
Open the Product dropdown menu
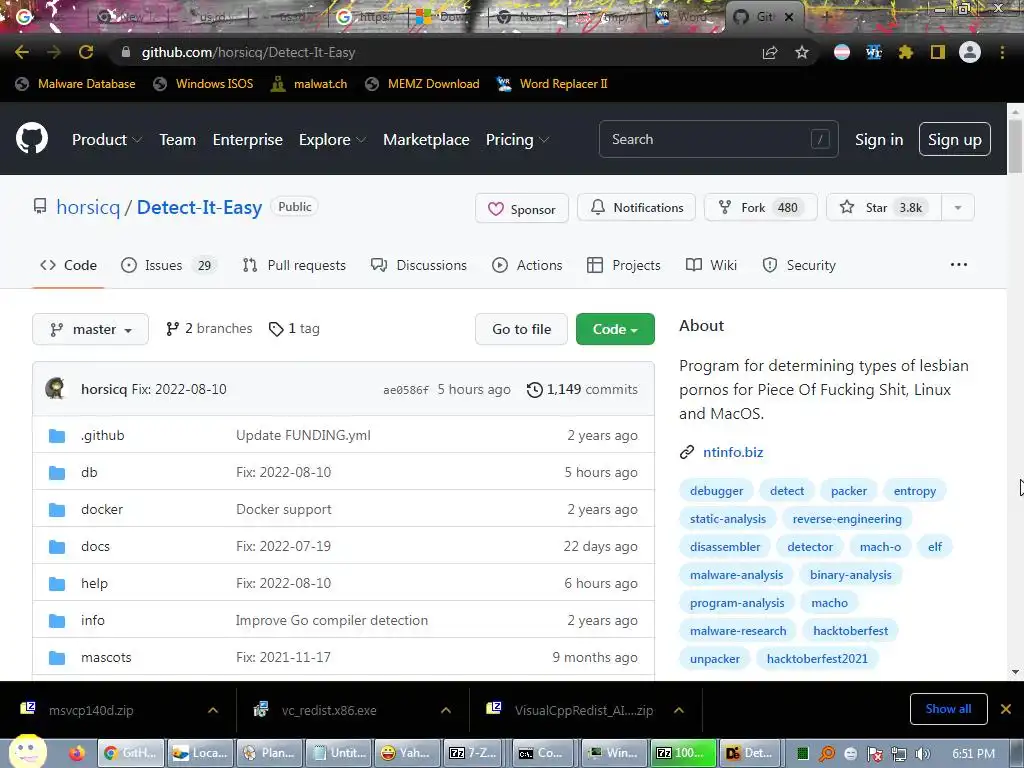[107, 140]
